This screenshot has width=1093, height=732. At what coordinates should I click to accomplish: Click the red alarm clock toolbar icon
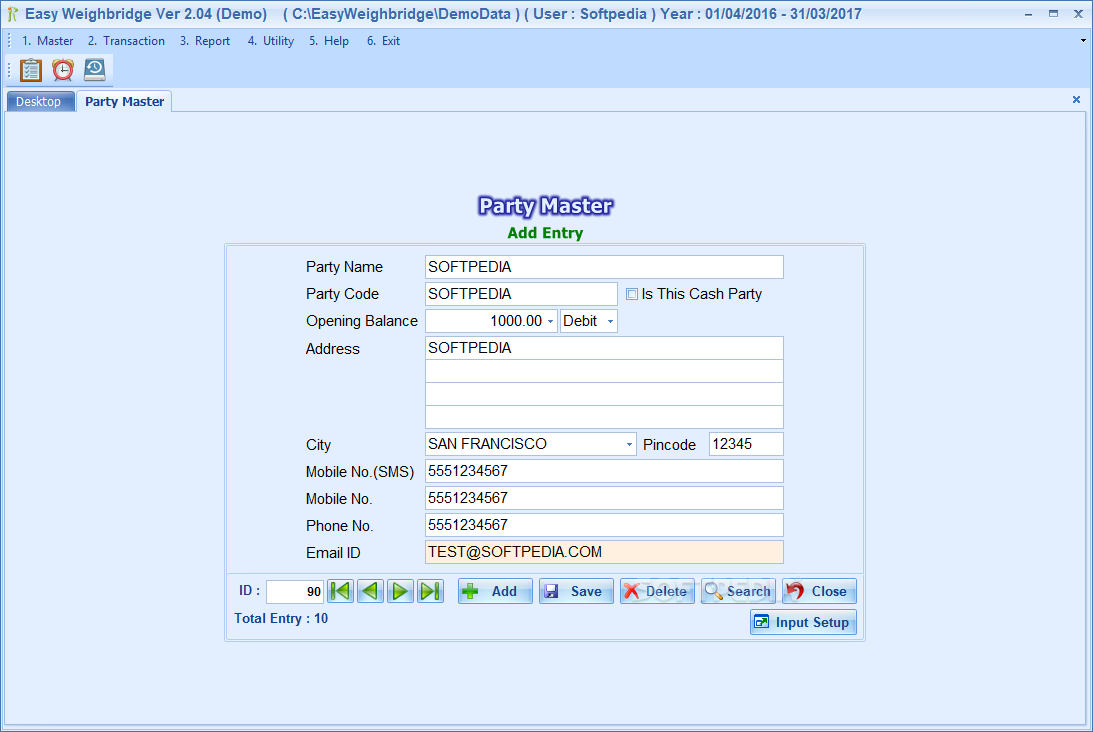pos(63,70)
